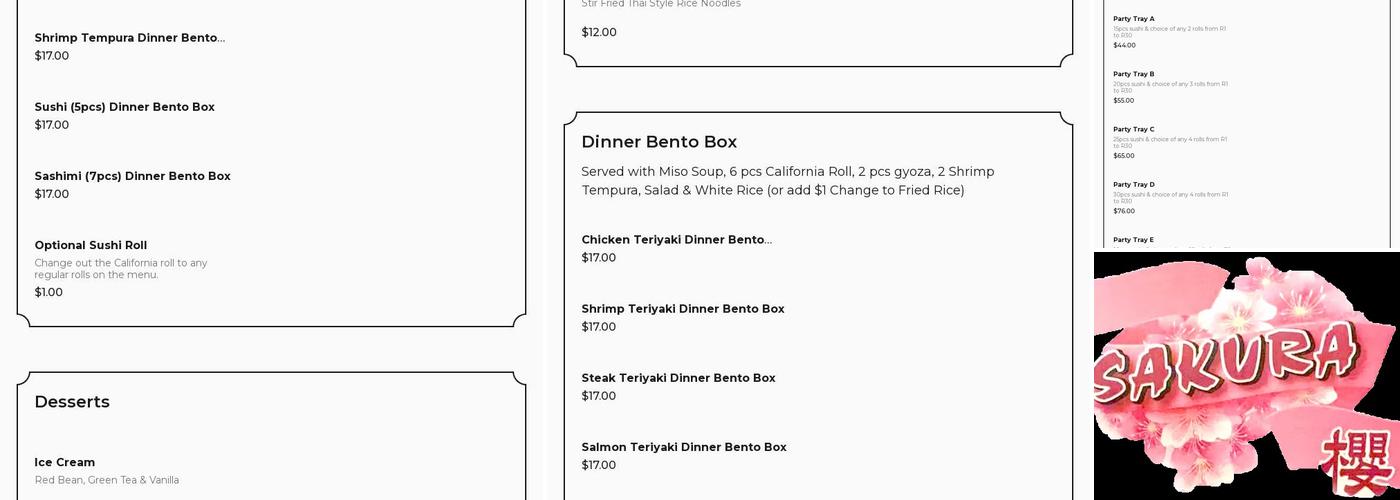
Task: Choose Party Tray C listing
Action: [x=1134, y=129]
